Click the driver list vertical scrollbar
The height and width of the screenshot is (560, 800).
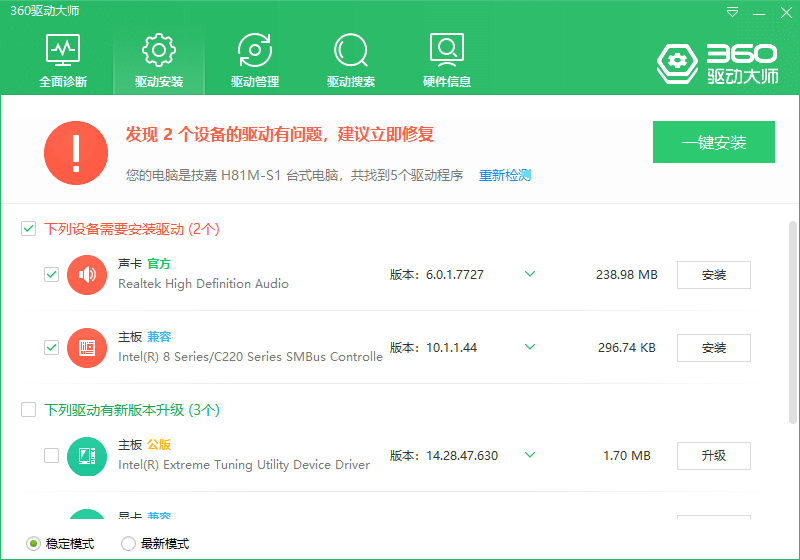(x=792, y=322)
